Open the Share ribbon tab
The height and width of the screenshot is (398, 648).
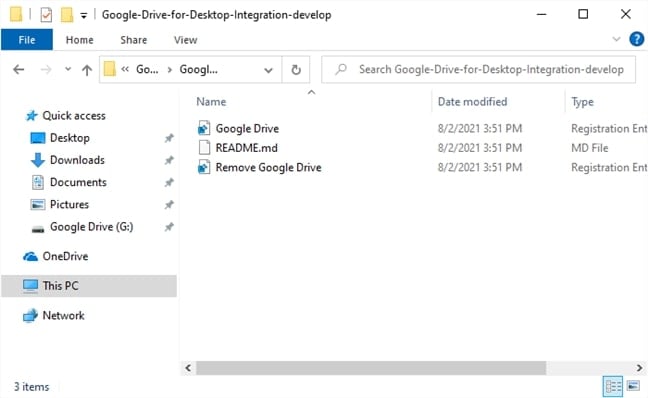pyautogui.click(x=133, y=40)
